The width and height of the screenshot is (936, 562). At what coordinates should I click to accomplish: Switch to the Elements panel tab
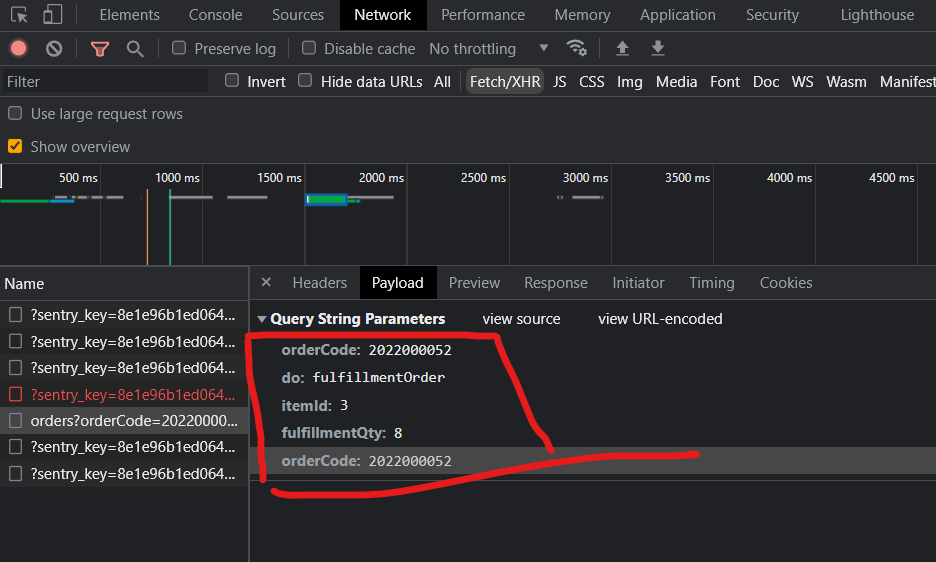(130, 15)
